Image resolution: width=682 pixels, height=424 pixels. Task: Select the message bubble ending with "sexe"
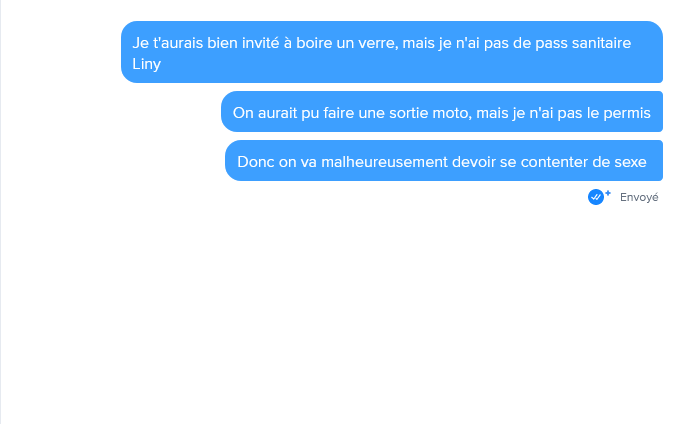click(x=444, y=160)
